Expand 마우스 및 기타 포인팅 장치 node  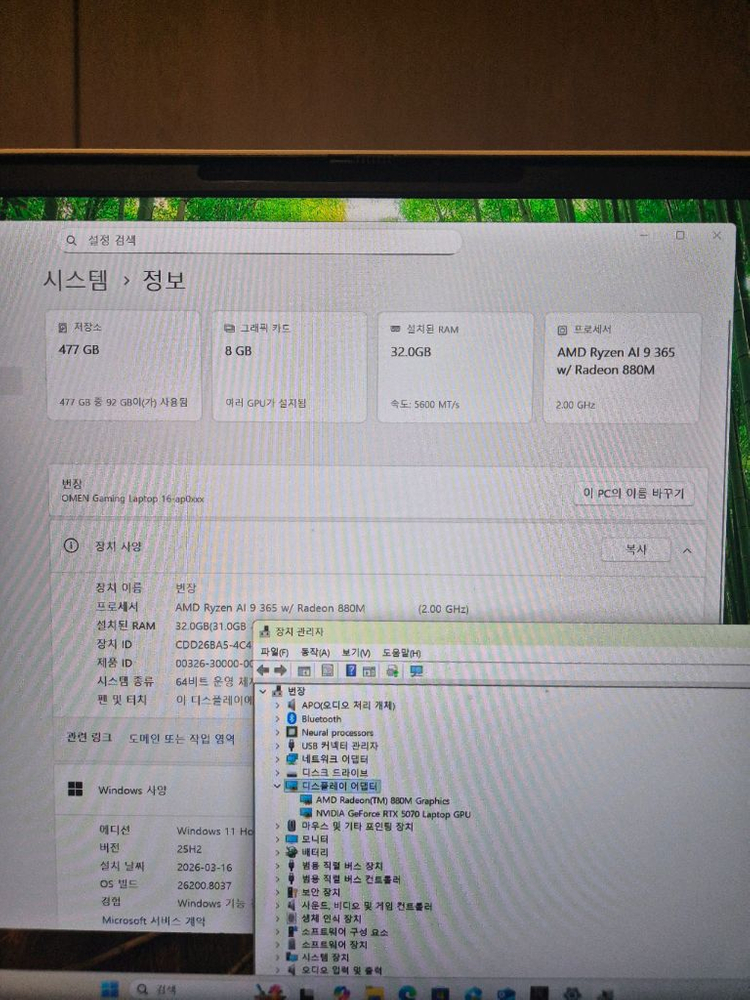point(277,826)
